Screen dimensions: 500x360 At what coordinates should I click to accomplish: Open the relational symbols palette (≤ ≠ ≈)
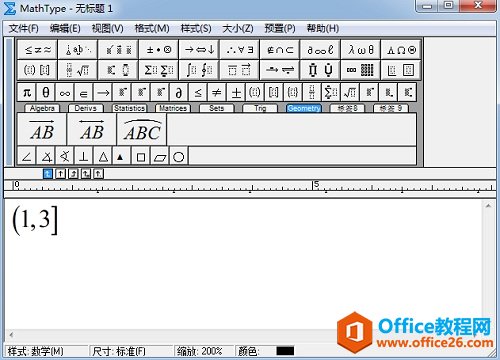37,50
